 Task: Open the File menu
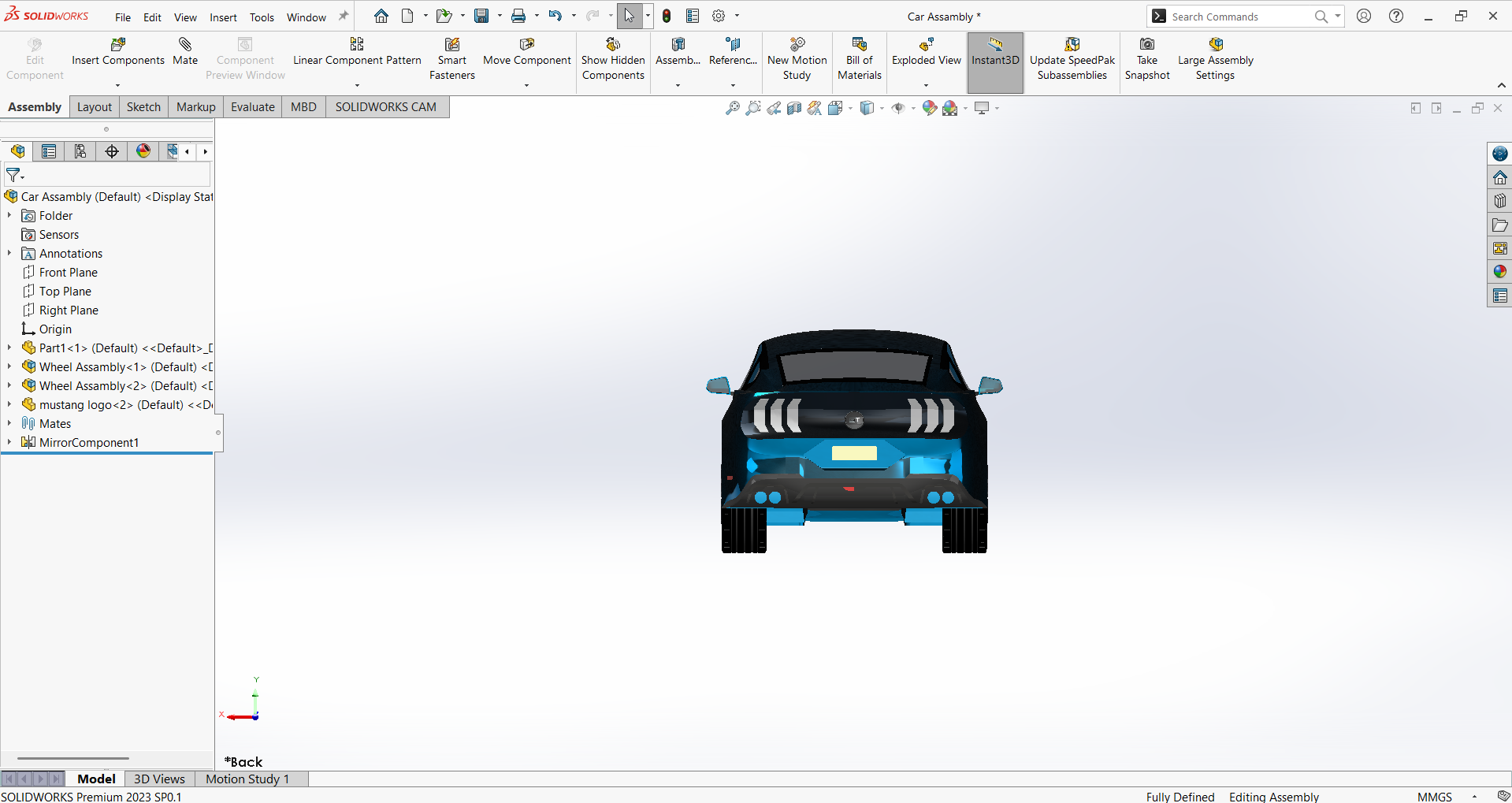[x=123, y=17]
